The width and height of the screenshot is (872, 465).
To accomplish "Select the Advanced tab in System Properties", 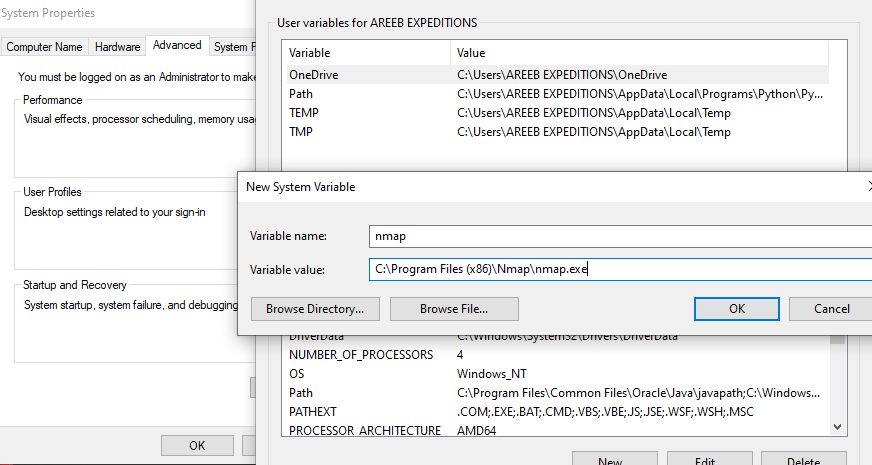I will coord(177,45).
